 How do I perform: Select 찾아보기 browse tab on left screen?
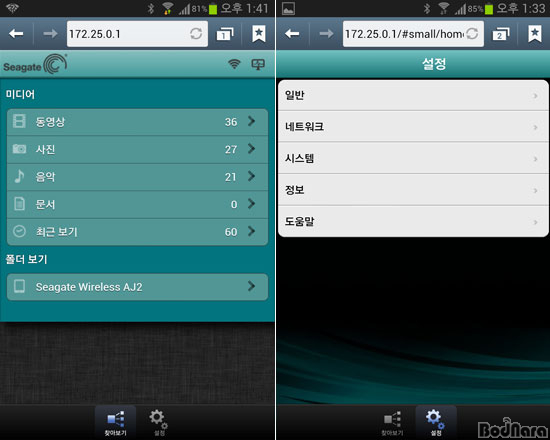[x=115, y=423]
